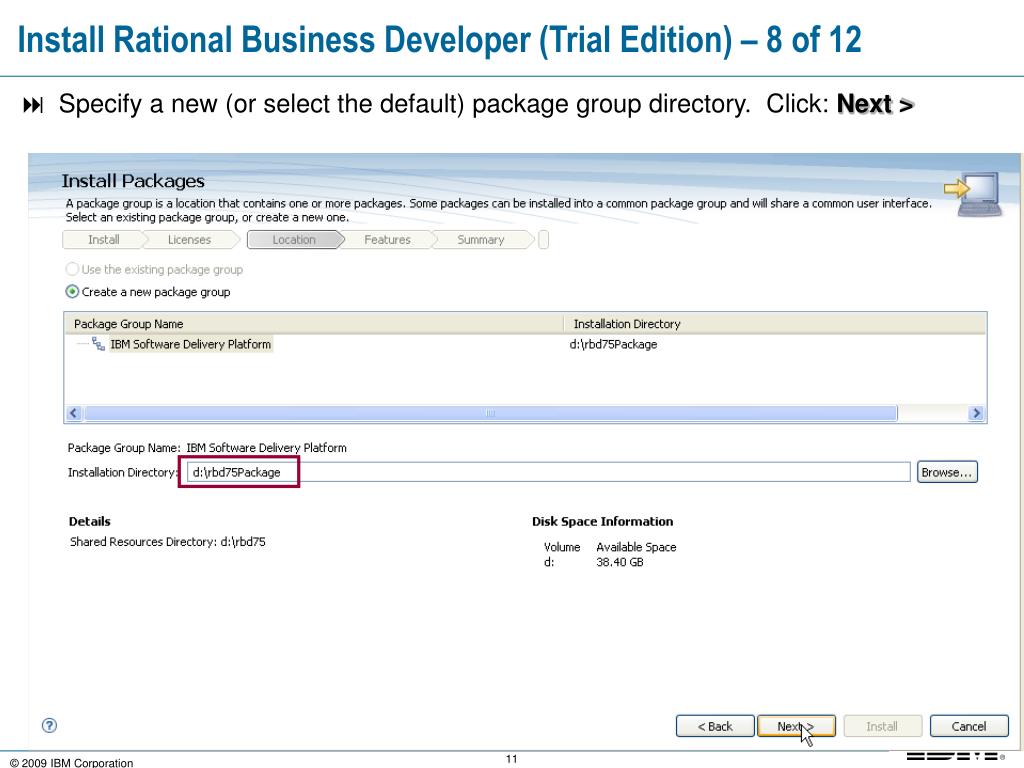
Task: Jump to the Summary wizard step
Action: [x=481, y=240]
